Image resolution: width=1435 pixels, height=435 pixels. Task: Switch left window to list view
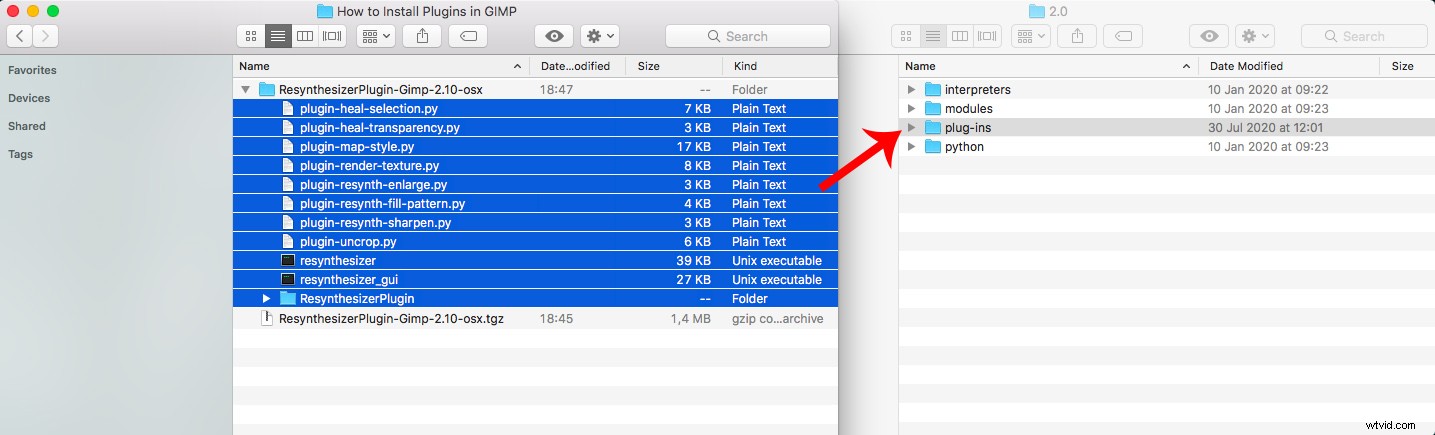tap(278, 36)
